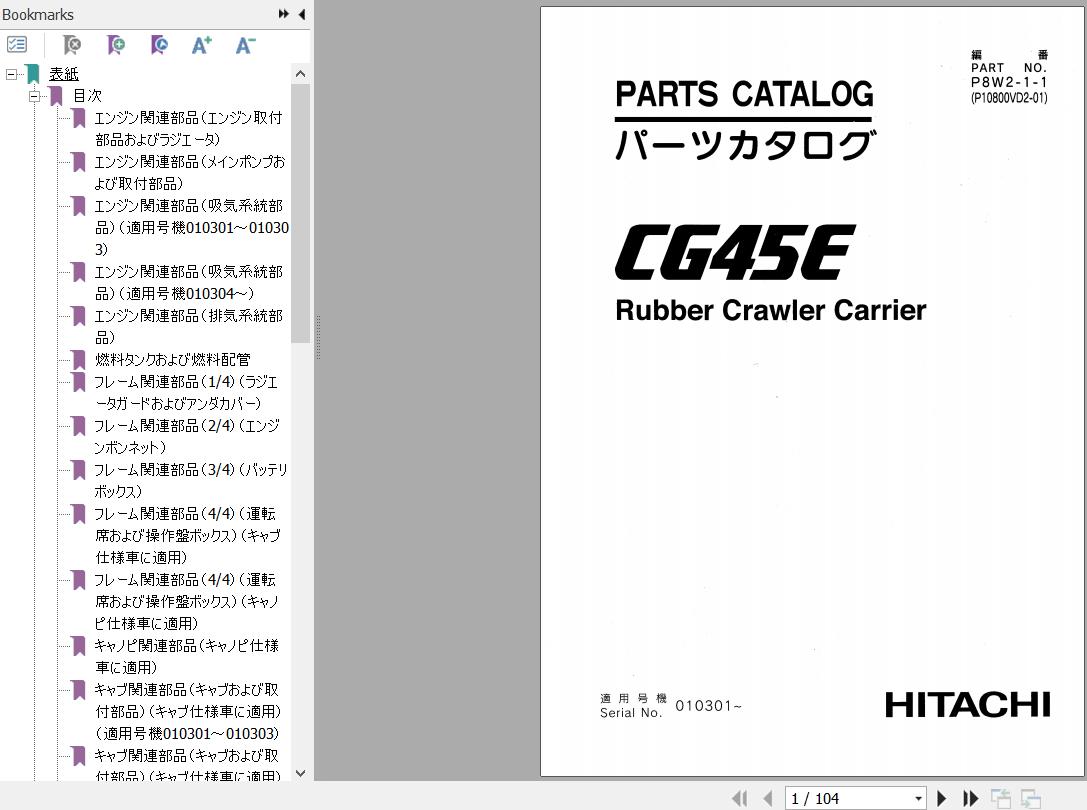The width and height of the screenshot is (1087, 810).
Task: Click the next view navigation icon
Action: click(x=1031, y=799)
